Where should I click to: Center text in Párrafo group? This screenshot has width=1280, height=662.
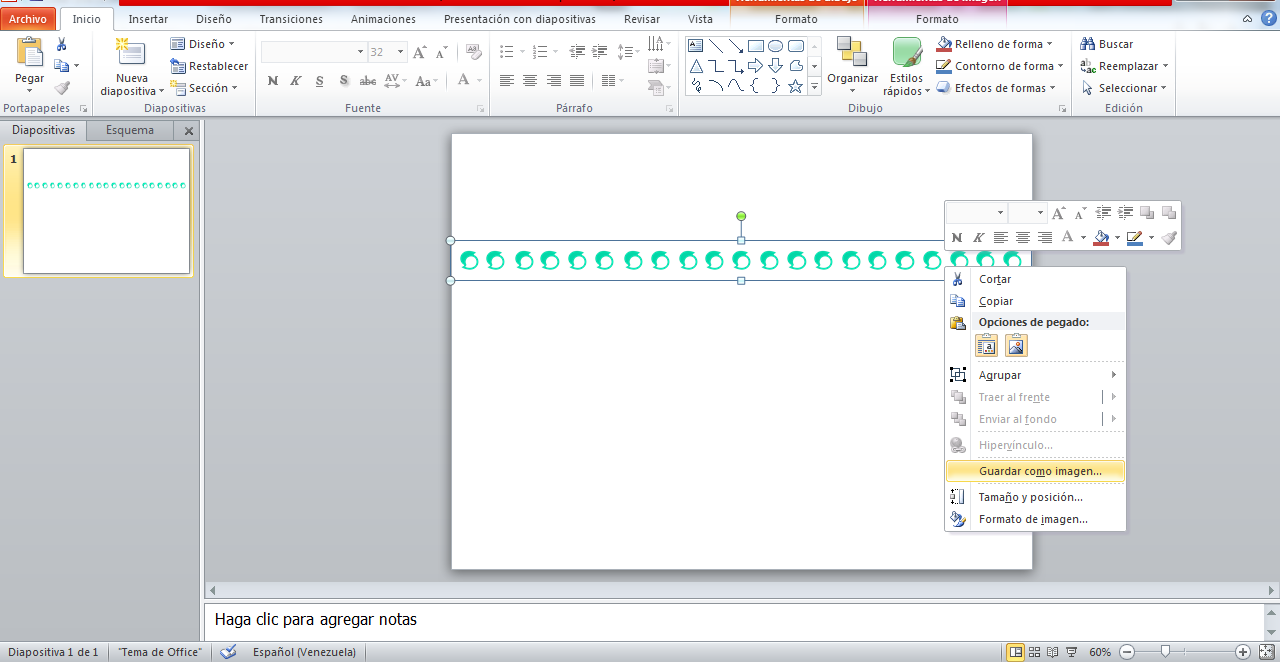tap(530, 81)
